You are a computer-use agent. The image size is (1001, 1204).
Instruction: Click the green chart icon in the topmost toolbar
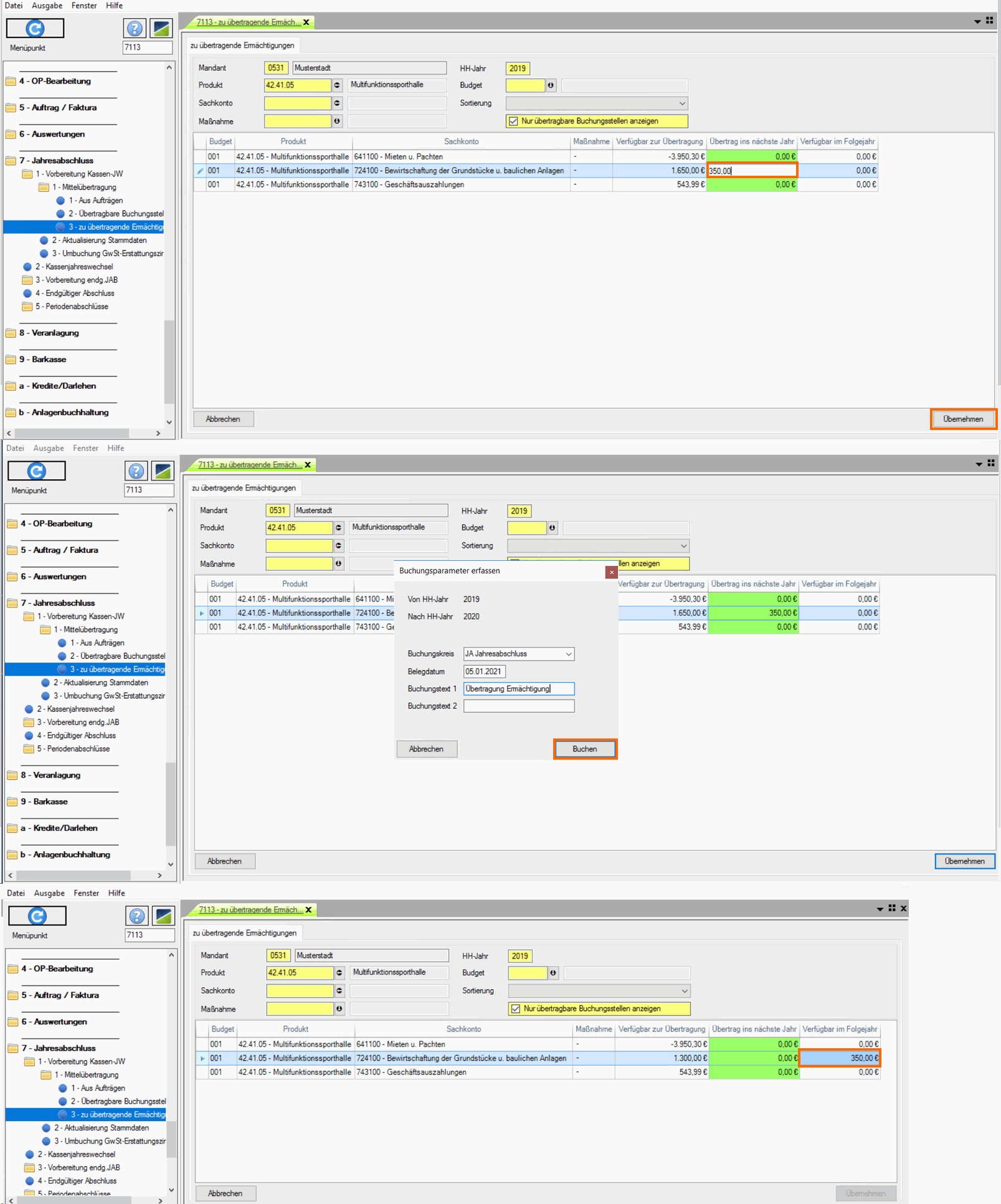tap(161, 29)
